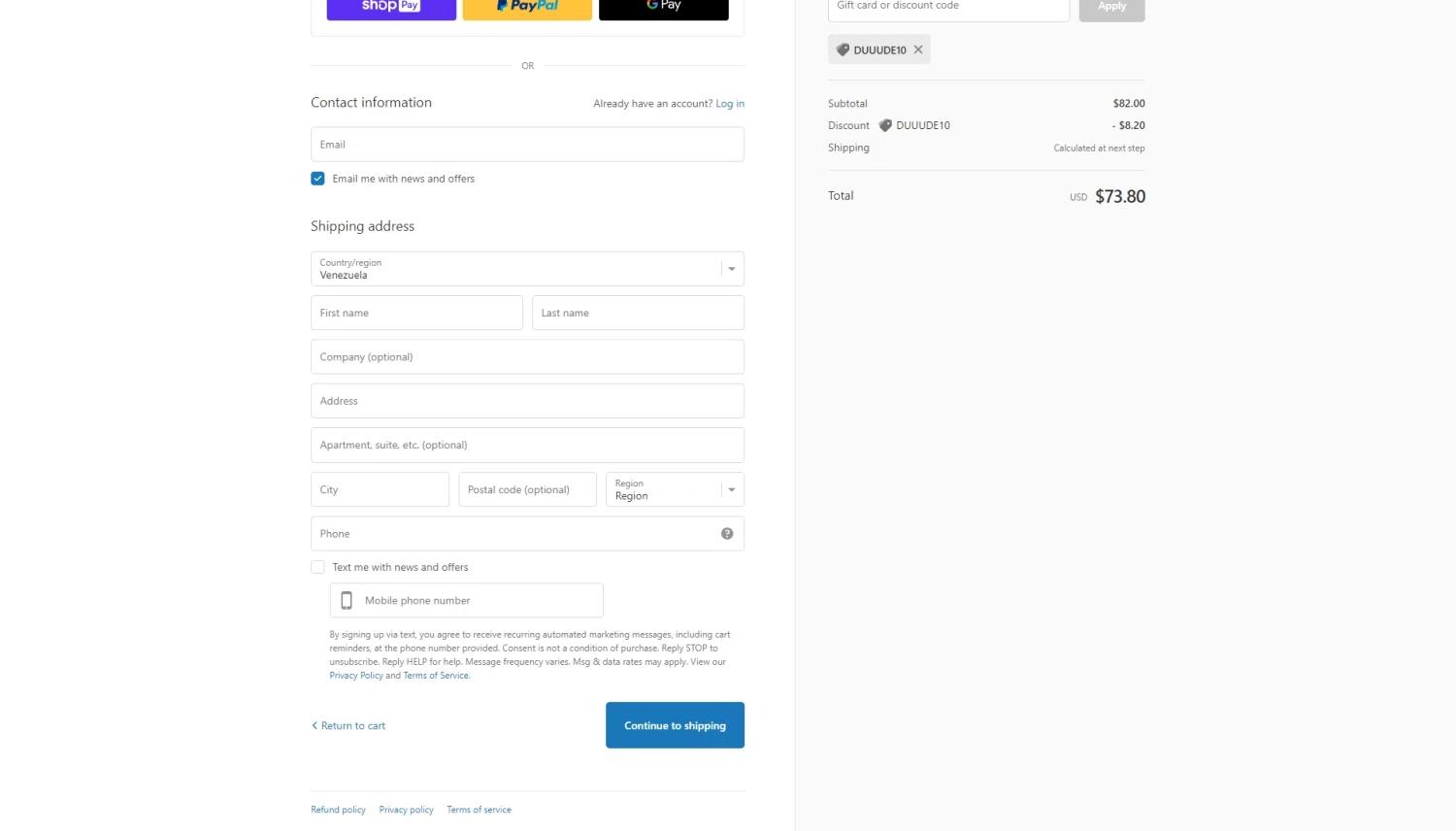Viewport: 1456px width, 831px height.
Task: Click the tag icon in the Discount row
Action: click(x=885, y=125)
